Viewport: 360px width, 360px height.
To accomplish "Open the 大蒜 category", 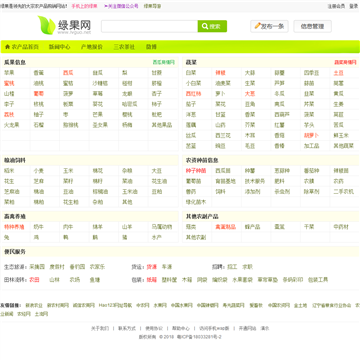I will pos(250,73).
